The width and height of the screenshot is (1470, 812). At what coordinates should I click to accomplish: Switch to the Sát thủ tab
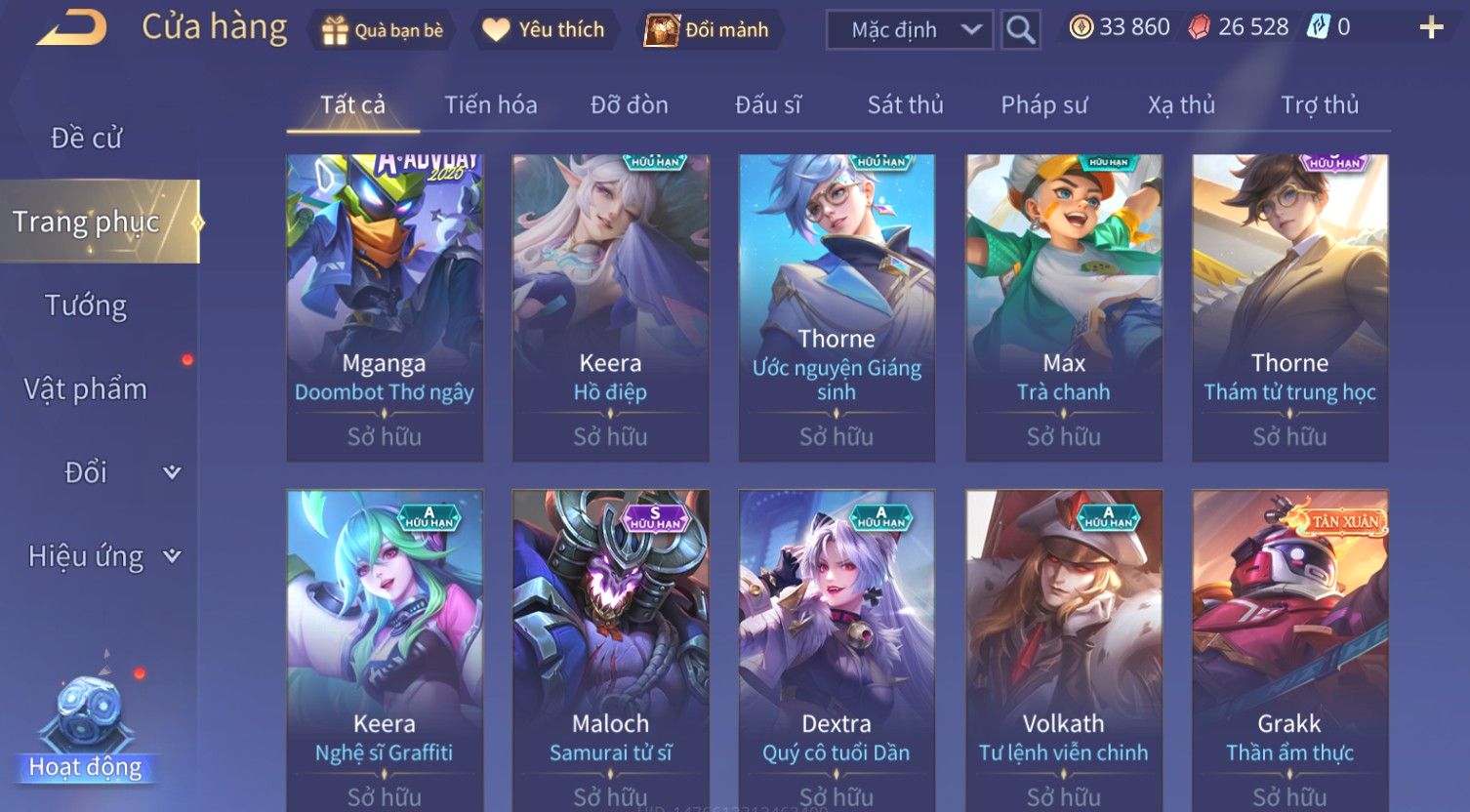905,104
